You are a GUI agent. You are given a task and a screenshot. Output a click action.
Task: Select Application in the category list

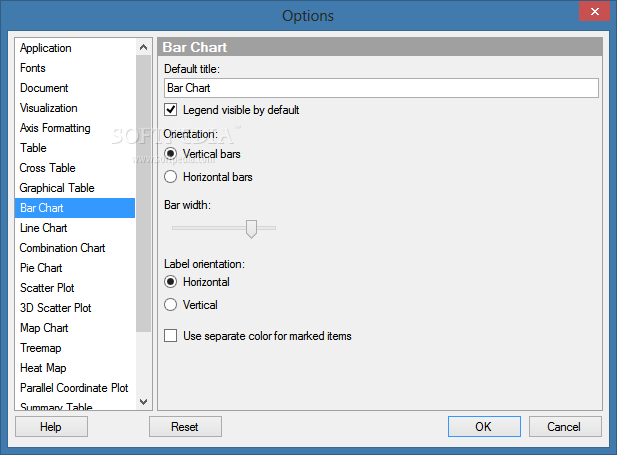[x=75, y=48]
